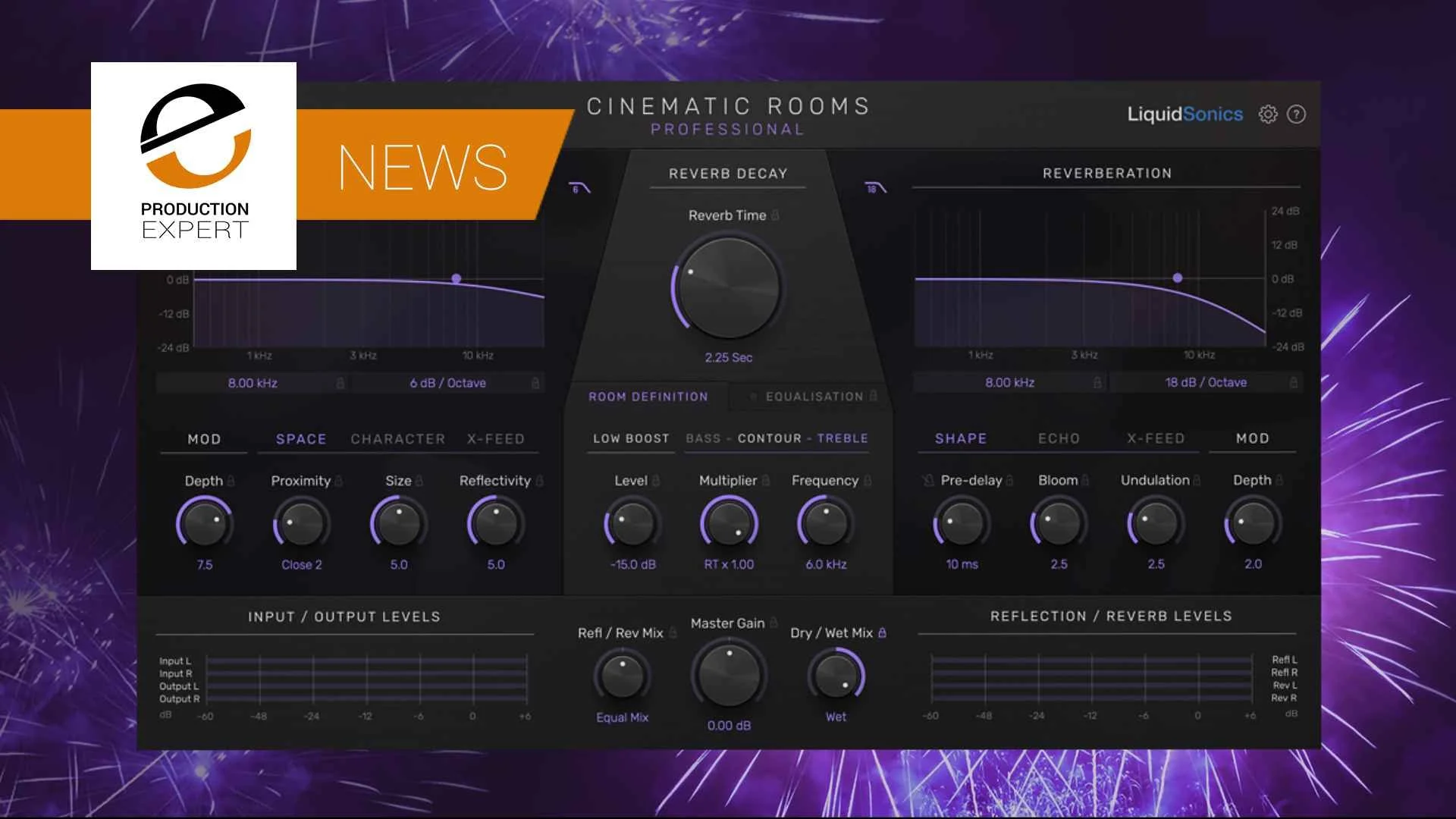The width and height of the screenshot is (1456, 819).
Task: Click the lock icon next to Reverb Time
Action: point(776,216)
